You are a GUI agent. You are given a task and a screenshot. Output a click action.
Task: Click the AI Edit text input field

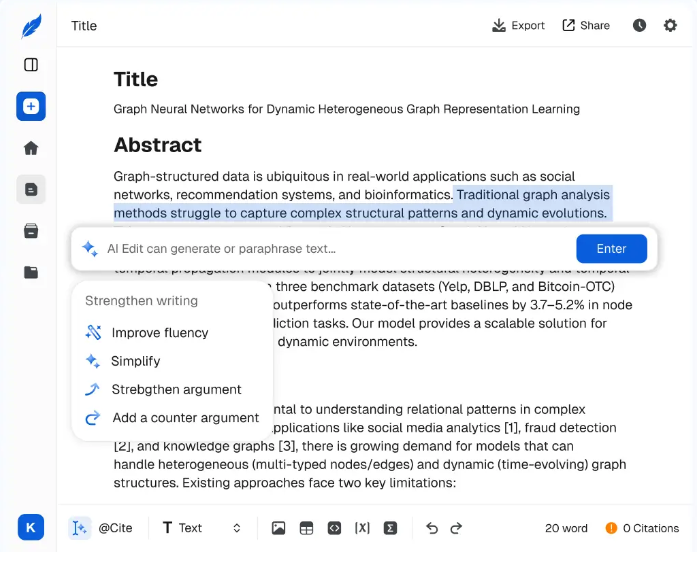pyautogui.click(x=330, y=249)
